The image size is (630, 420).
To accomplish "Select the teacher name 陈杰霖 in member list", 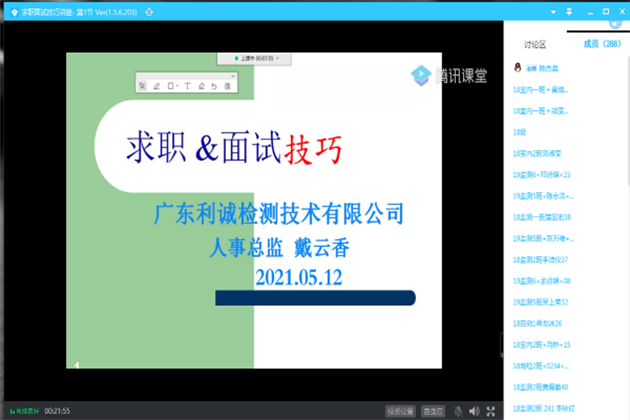I will [x=548, y=68].
